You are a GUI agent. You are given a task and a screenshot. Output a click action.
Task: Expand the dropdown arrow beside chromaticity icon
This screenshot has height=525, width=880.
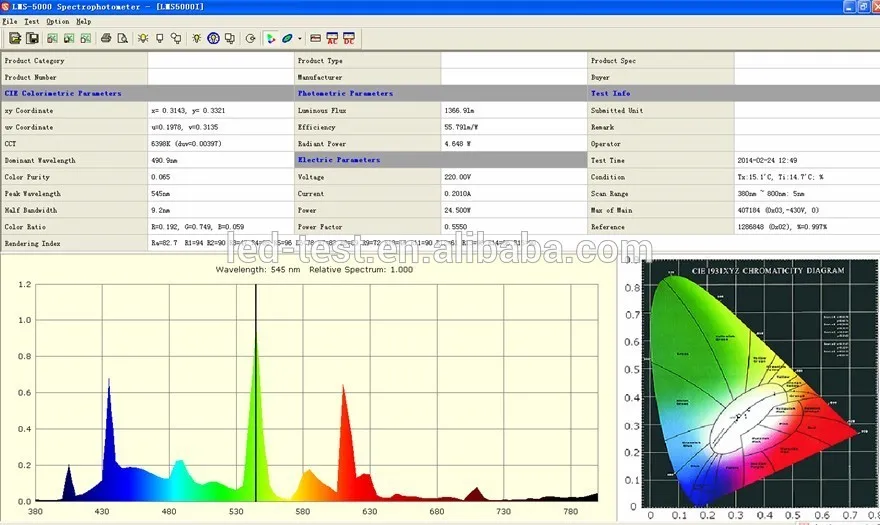coord(299,39)
